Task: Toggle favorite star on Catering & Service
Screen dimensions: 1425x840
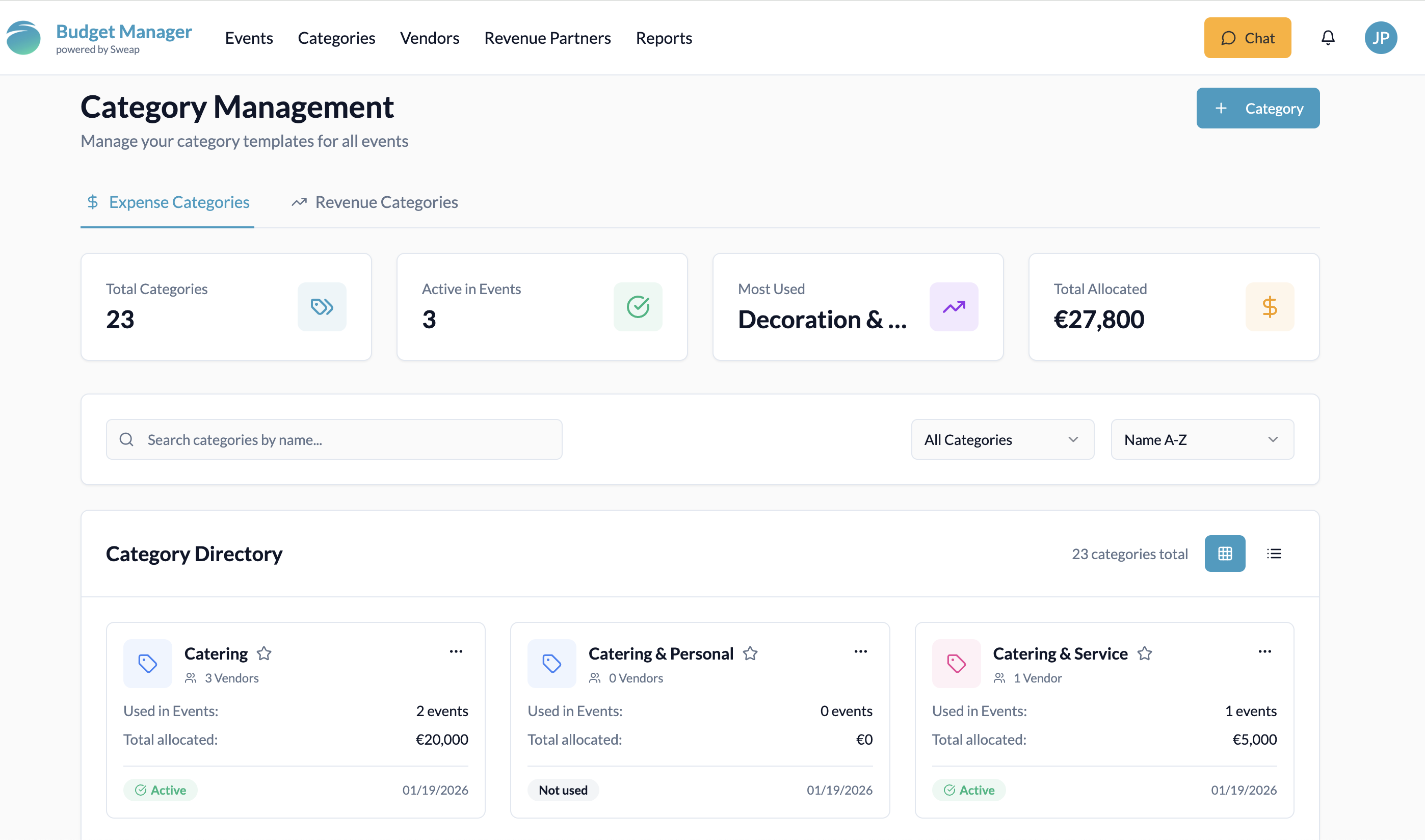Action: point(1144,654)
